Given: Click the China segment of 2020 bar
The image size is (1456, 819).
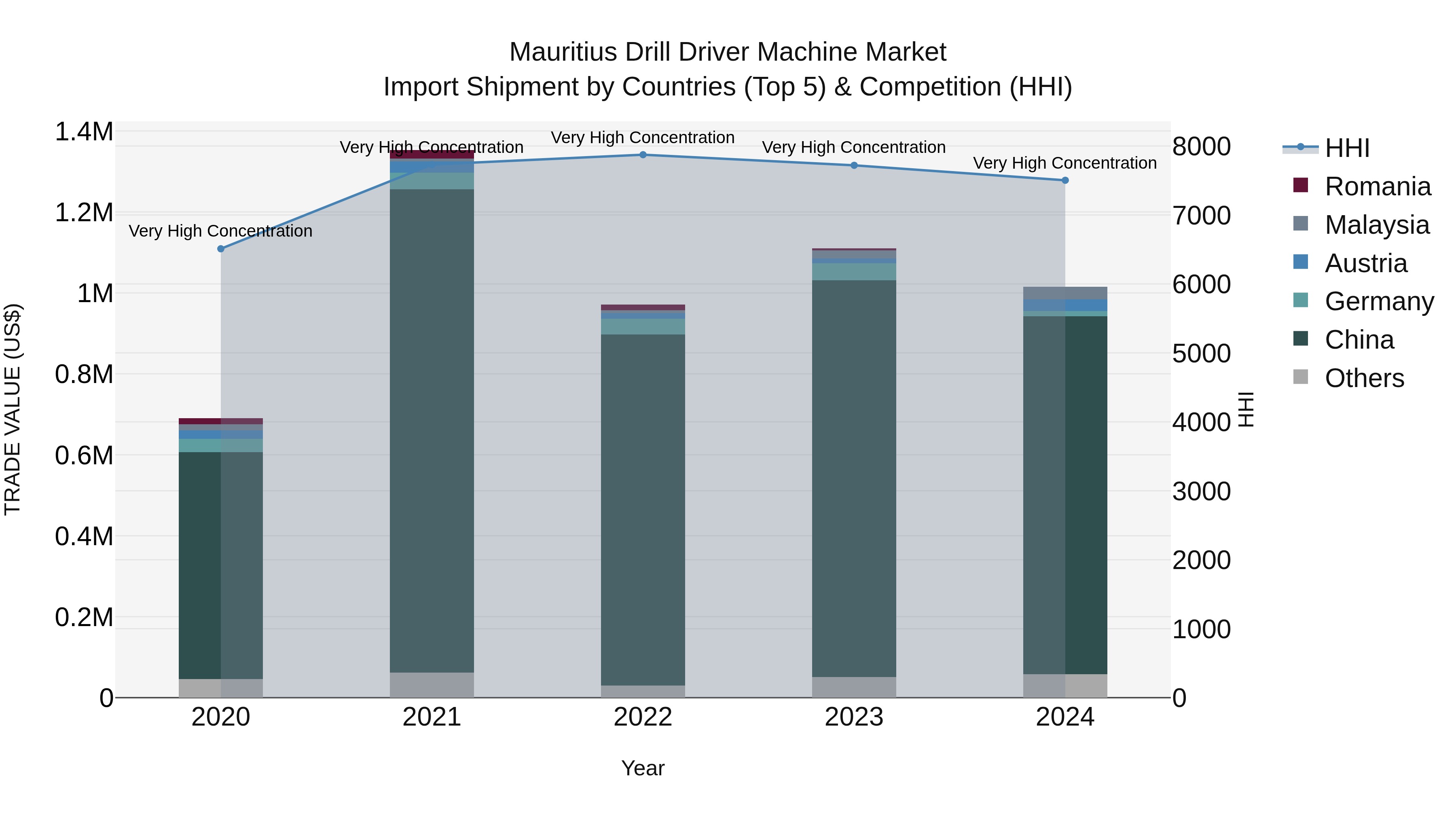Looking at the screenshot, I should 221,565.
